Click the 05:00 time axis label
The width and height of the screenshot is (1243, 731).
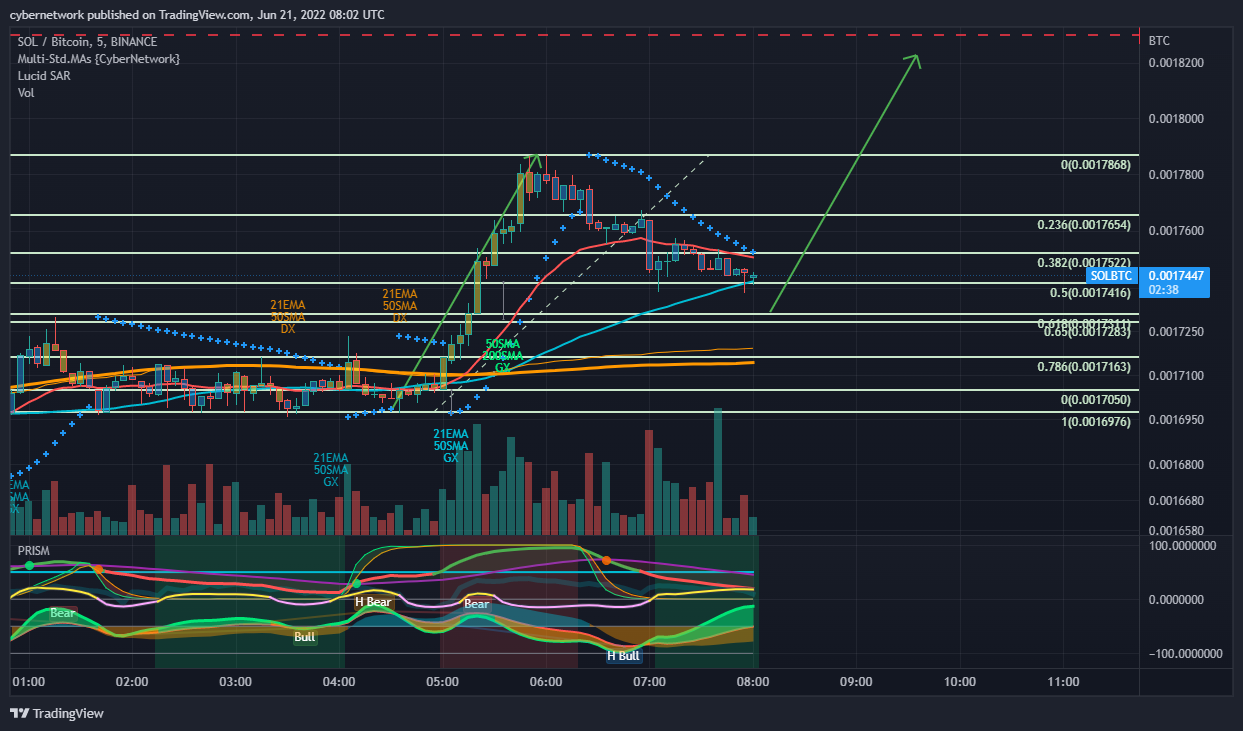tap(443, 682)
